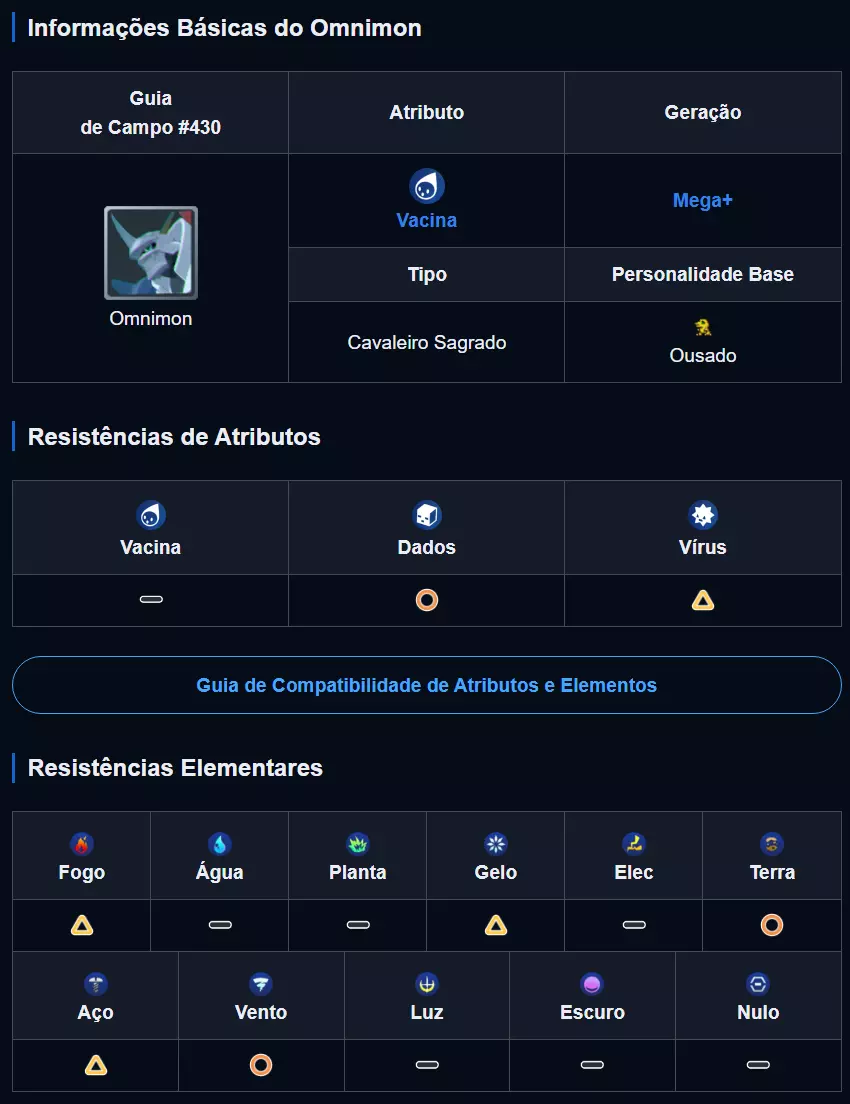Click the Omnimon portrait thumbnail

[151, 253]
